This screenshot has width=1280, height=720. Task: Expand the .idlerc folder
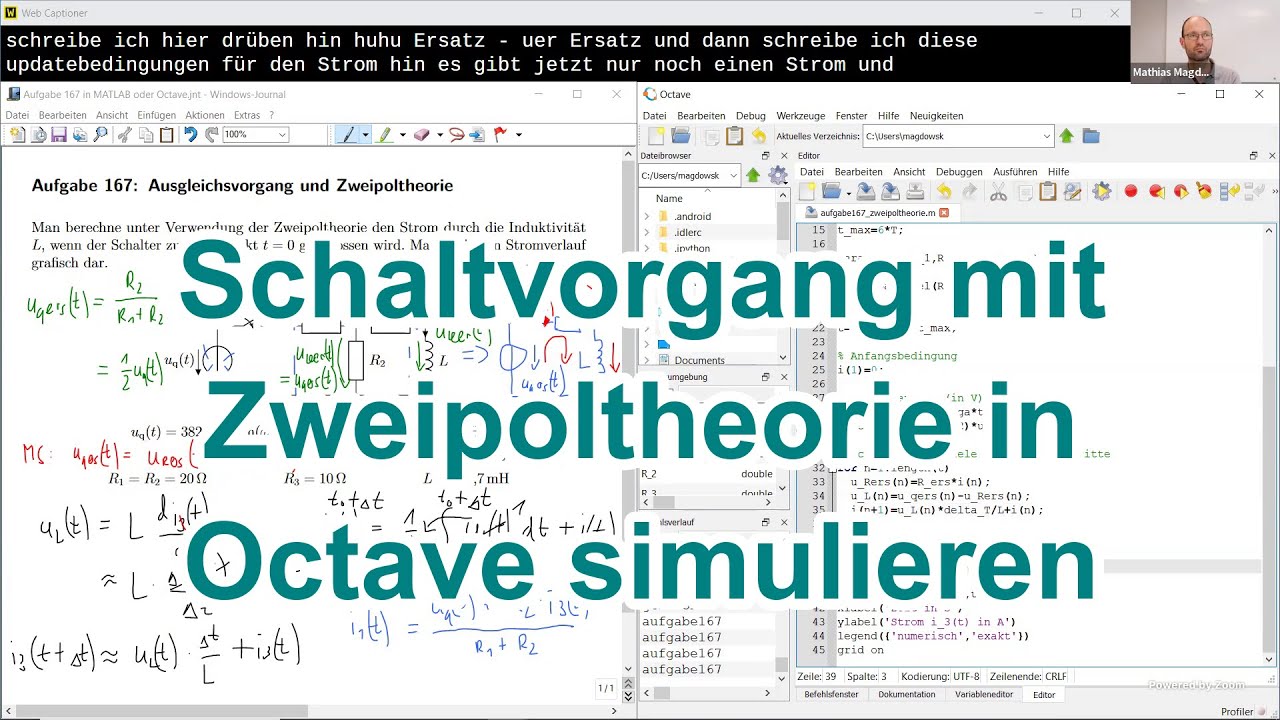pyautogui.click(x=647, y=232)
